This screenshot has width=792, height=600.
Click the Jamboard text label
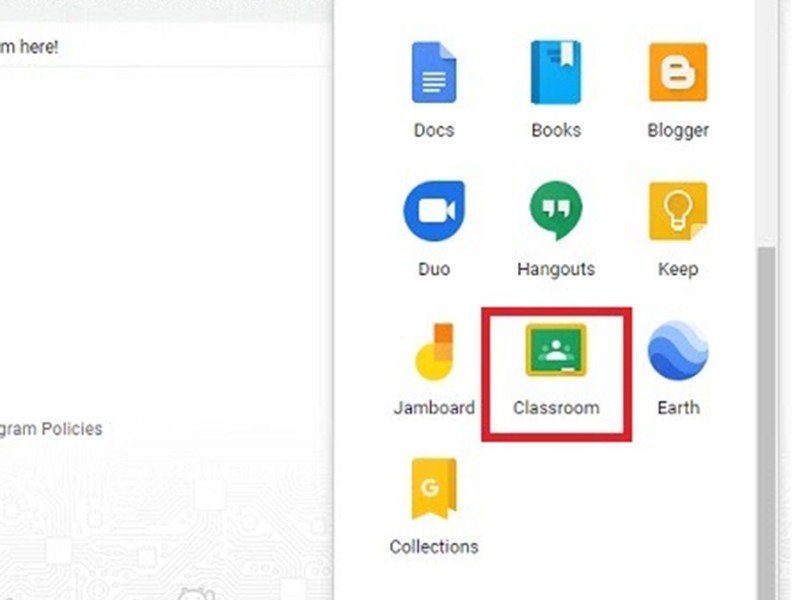[x=434, y=408]
